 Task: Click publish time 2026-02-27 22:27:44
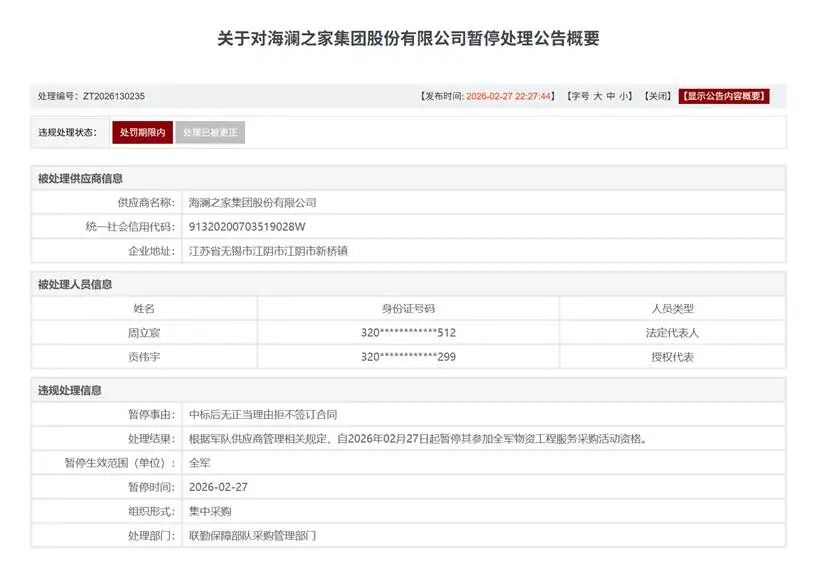(508, 96)
